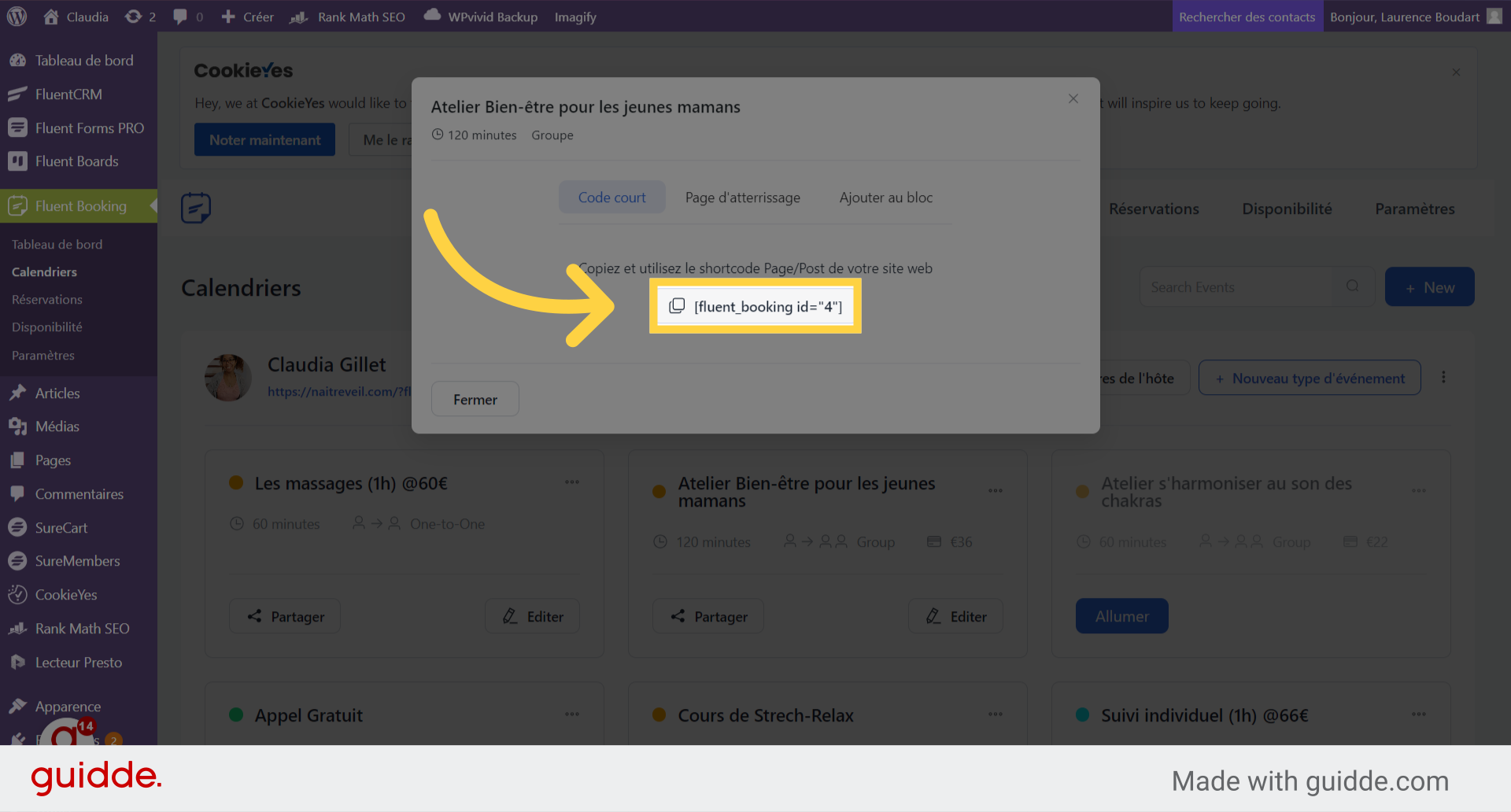Viewport: 1511px width, 812px height.
Task: Click the search magnifier icon
Action: 1352,286
